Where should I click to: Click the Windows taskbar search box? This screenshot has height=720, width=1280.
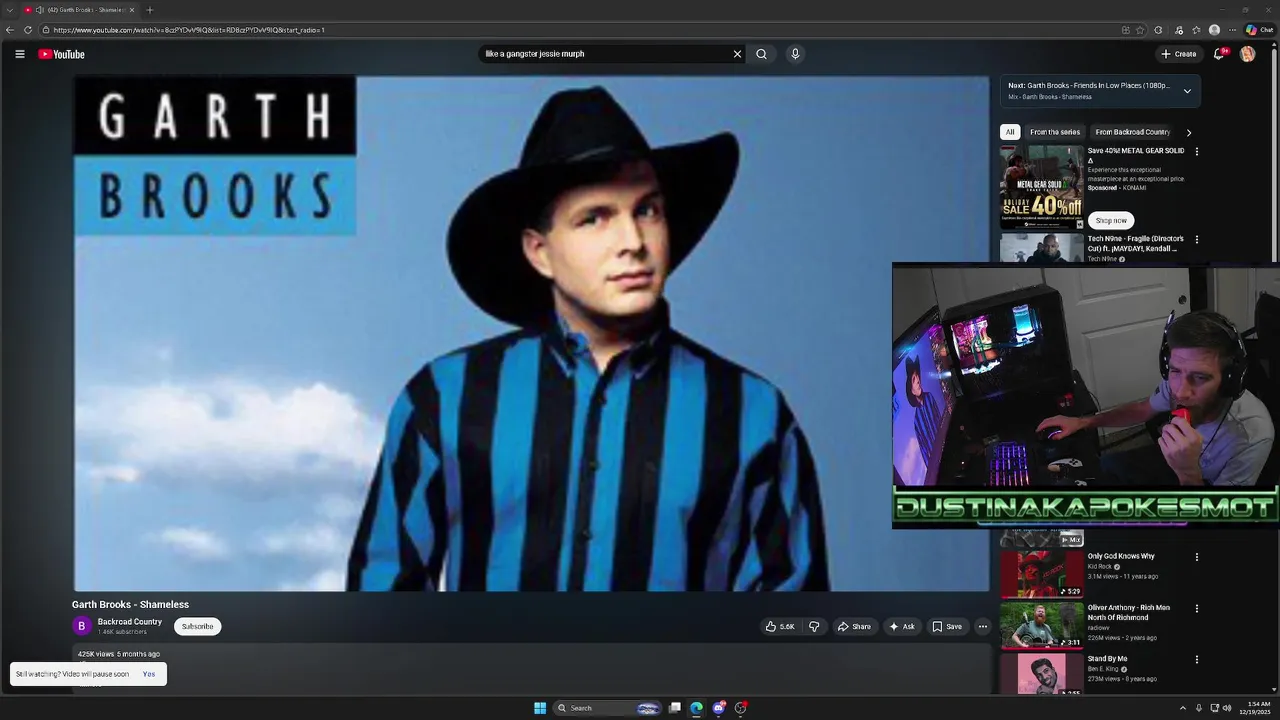click(608, 708)
